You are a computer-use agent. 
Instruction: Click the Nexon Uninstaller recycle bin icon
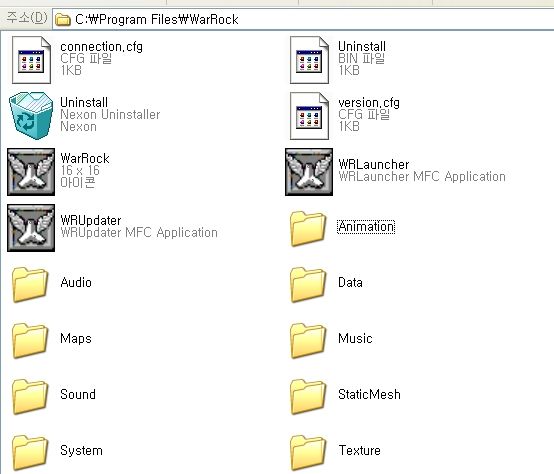(31, 115)
